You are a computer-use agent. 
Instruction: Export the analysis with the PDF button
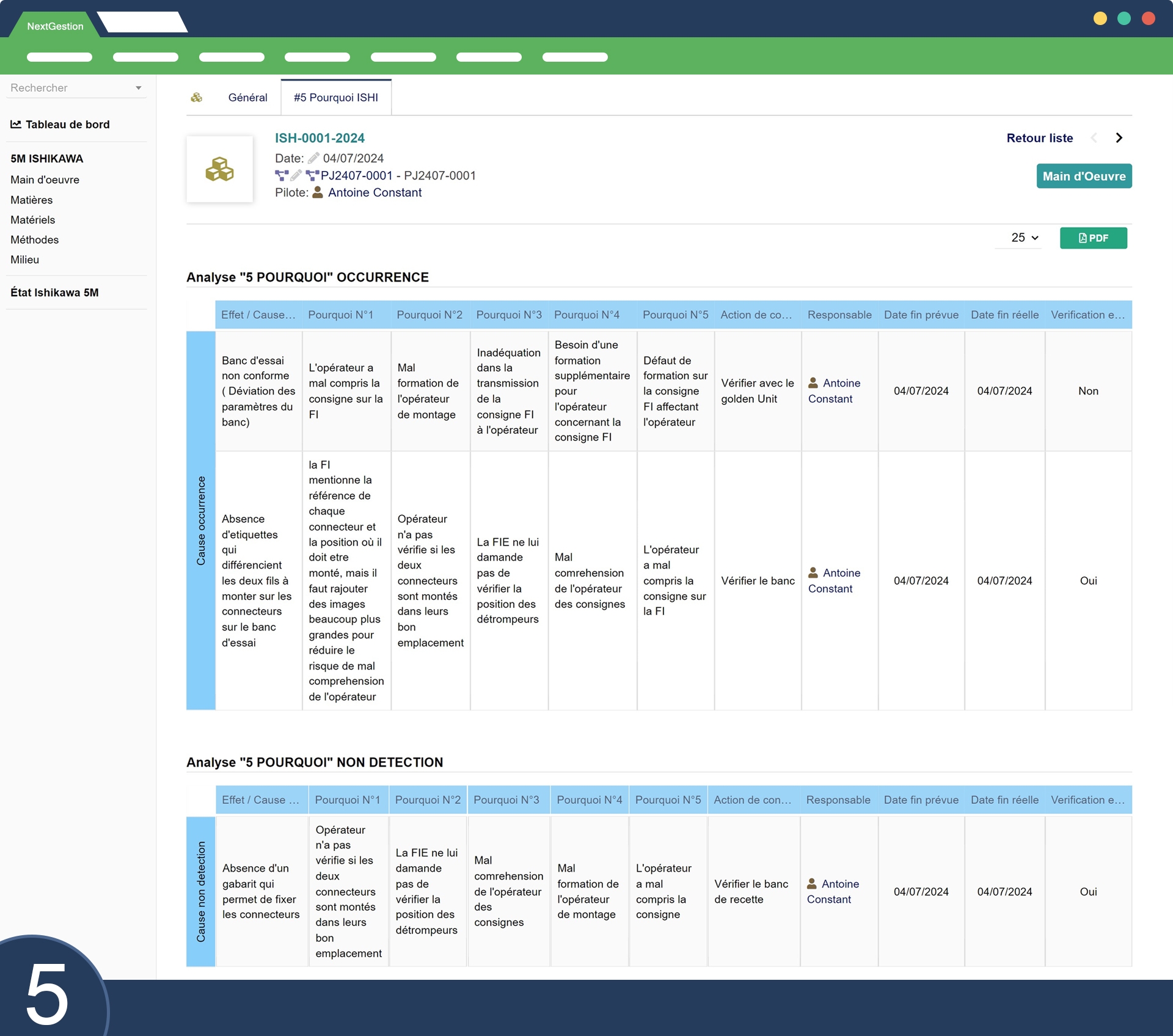point(1093,238)
